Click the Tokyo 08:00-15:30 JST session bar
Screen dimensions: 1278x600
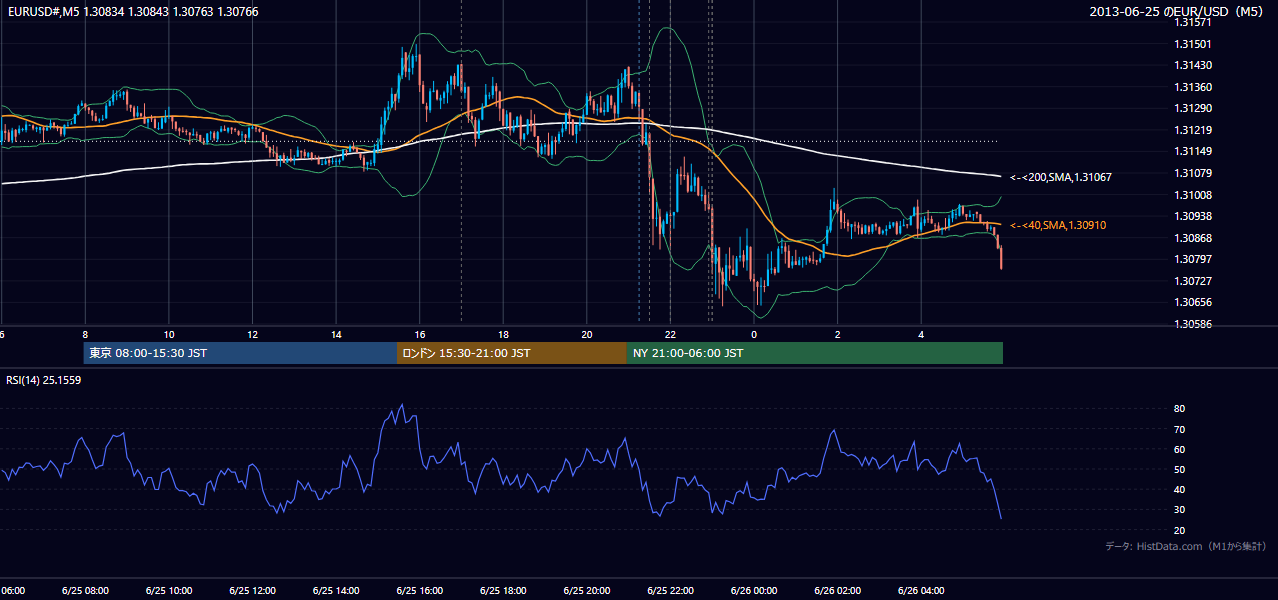[241, 353]
